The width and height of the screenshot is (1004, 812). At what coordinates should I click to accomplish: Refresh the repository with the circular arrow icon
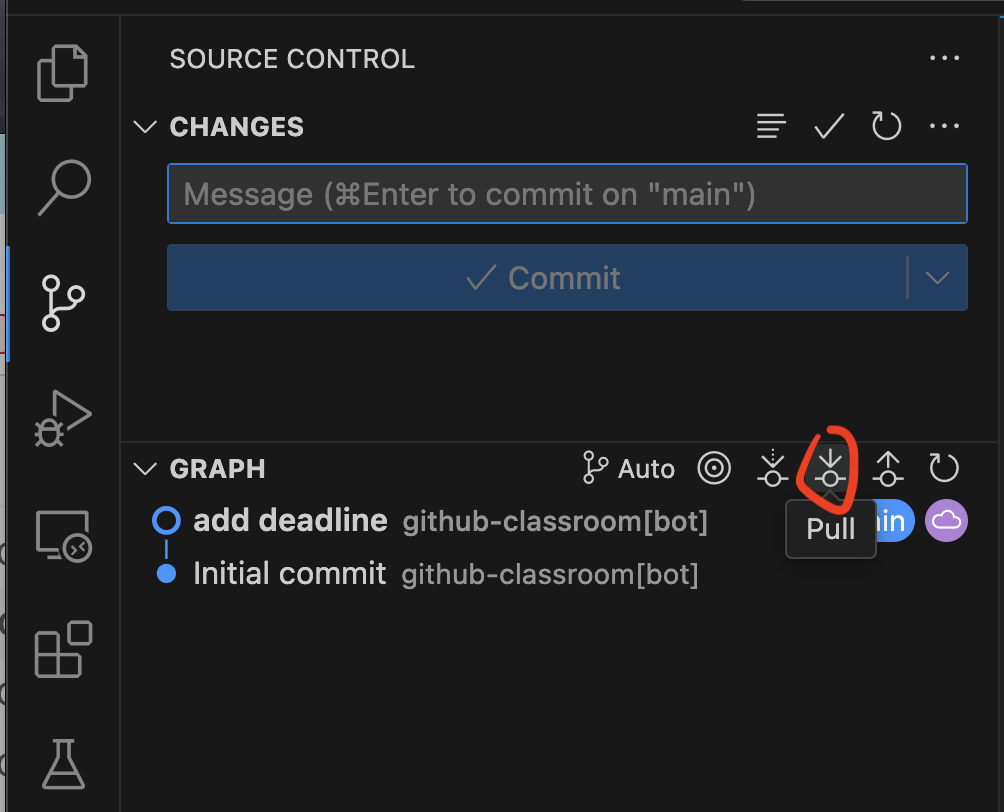pos(886,126)
